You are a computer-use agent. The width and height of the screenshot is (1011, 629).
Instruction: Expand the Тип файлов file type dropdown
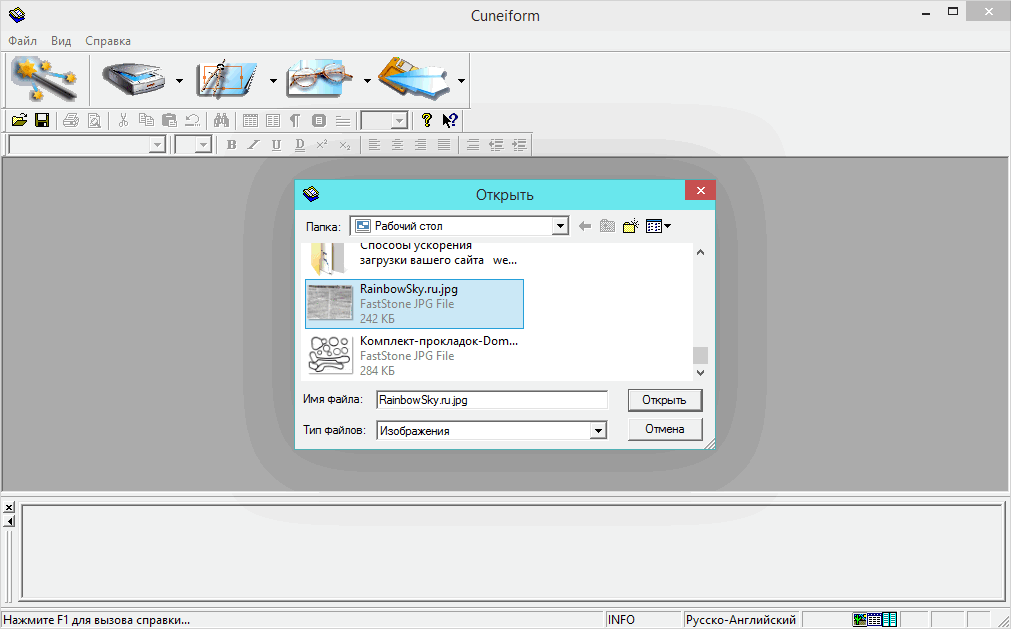pos(598,431)
